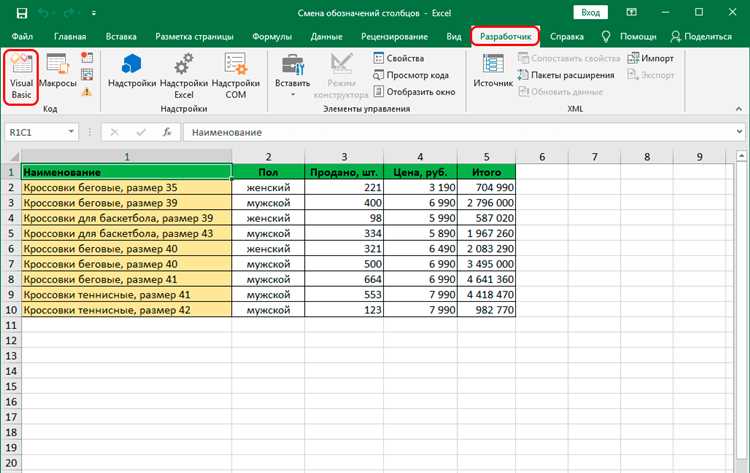This screenshot has width=750, height=473.
Task: Click Отобразить окно
Action: (x=414, y=92)
